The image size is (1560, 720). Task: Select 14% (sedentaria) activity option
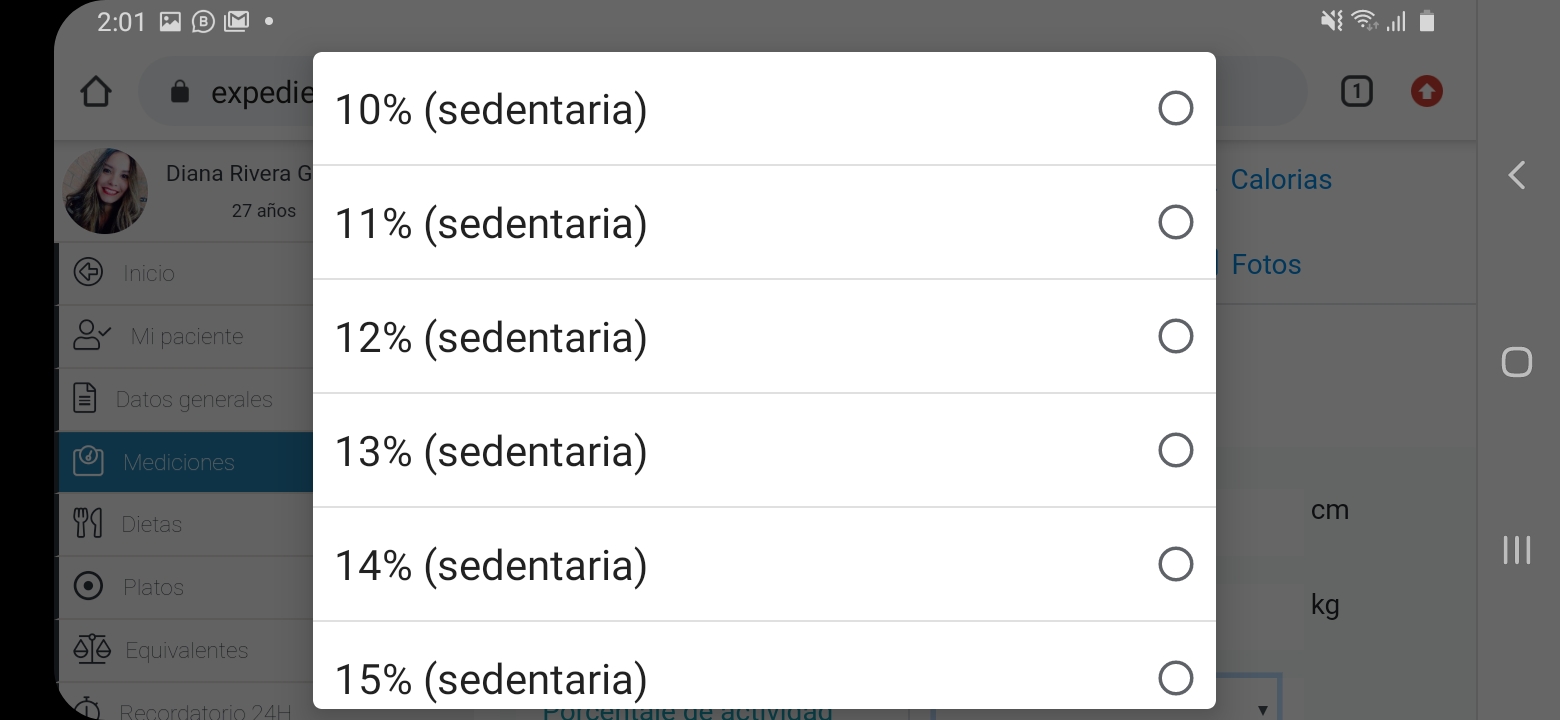(764, 564)
